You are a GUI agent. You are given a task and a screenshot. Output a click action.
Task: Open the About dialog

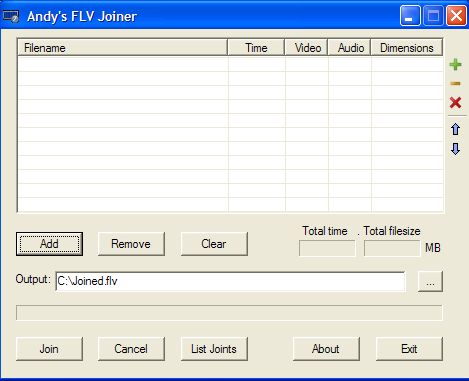(326, 349)
